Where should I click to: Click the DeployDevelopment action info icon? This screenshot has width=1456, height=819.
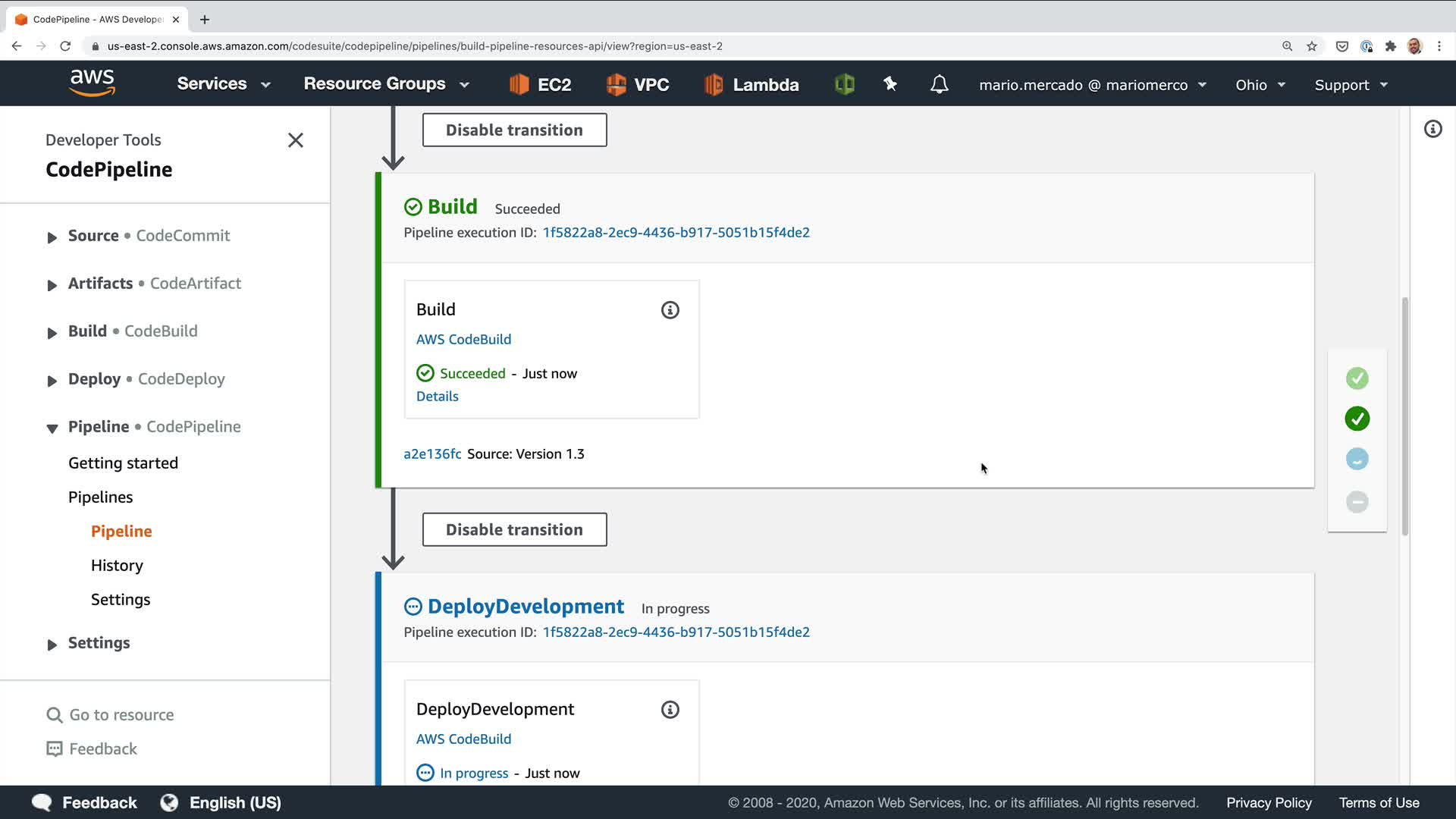pos(670,710)
